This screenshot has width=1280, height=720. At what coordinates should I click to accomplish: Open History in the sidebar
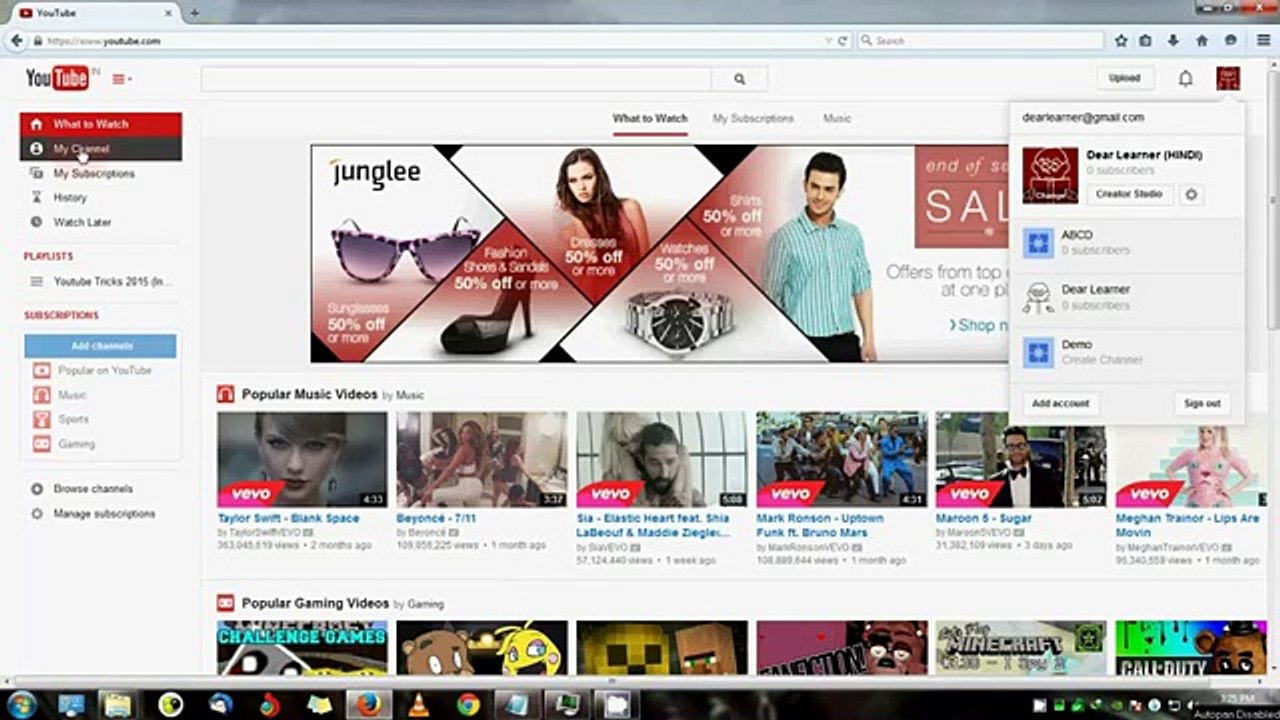[70, 197]
